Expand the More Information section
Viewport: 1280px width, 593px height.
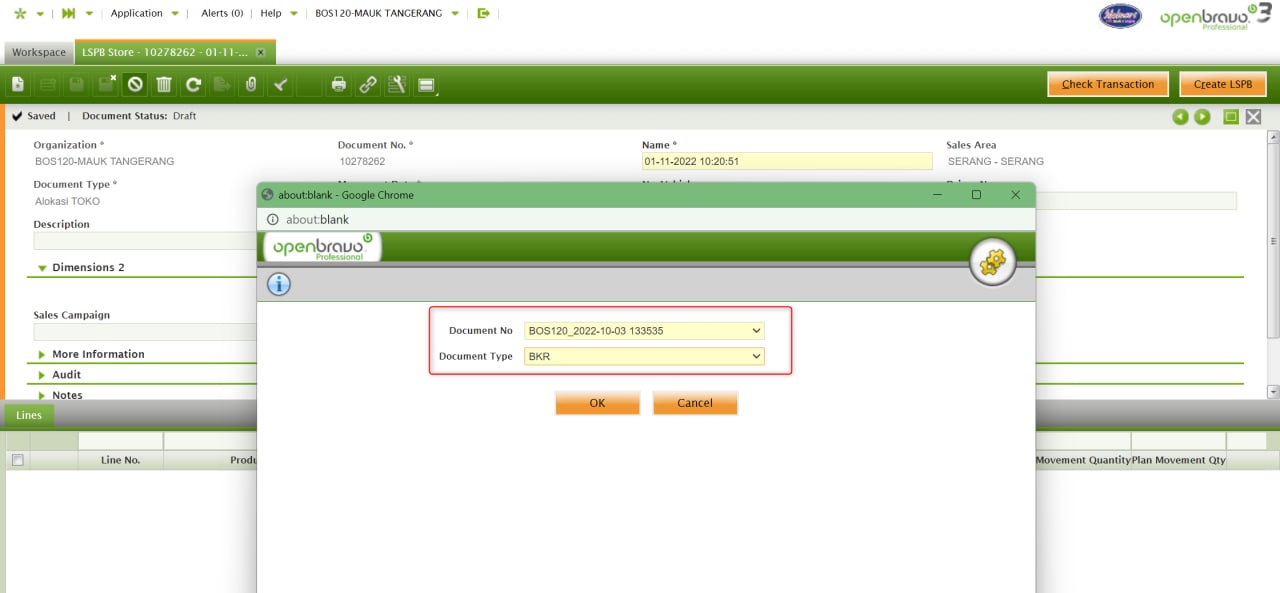97,354
